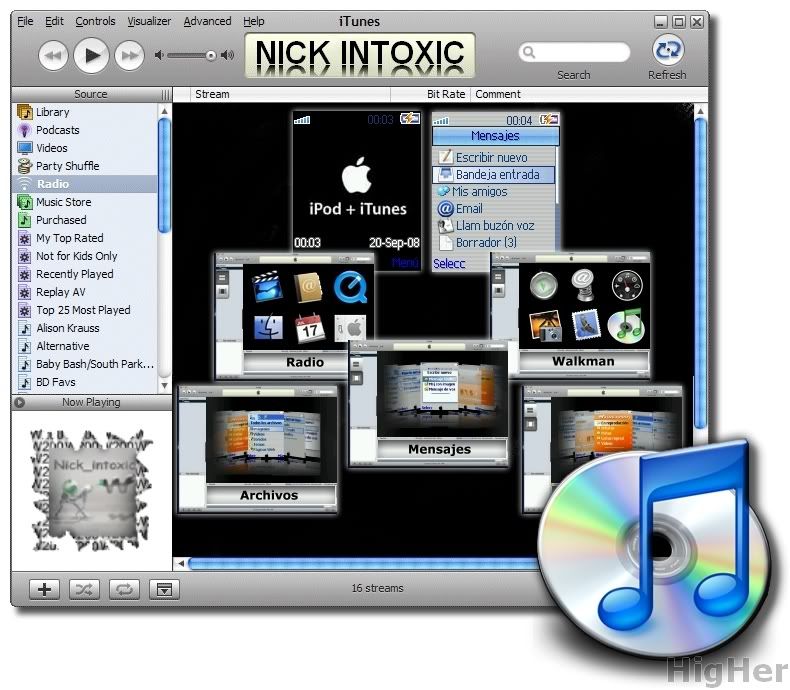Click the high volume speaker icon

pyautogui.click(x=228, y=55)
